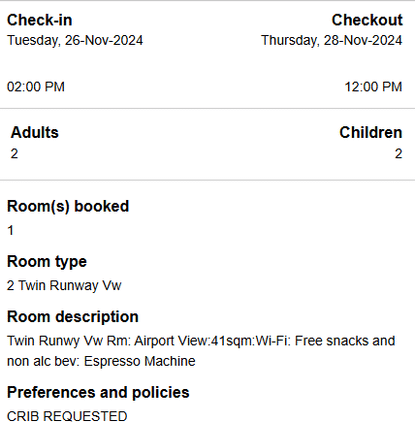
Task: Select the adults count value
Action: (x=14, y=154)
